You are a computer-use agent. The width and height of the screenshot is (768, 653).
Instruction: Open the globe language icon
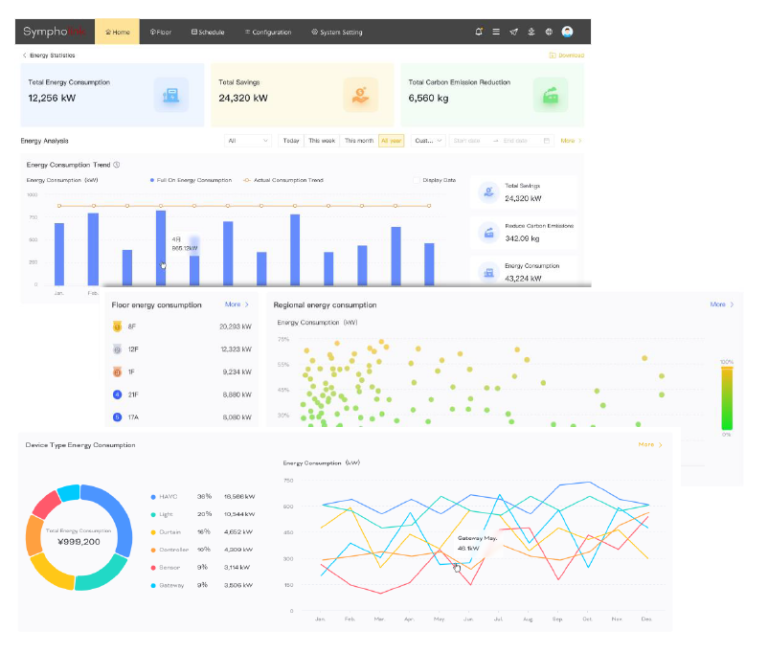(x=549, y=32)
